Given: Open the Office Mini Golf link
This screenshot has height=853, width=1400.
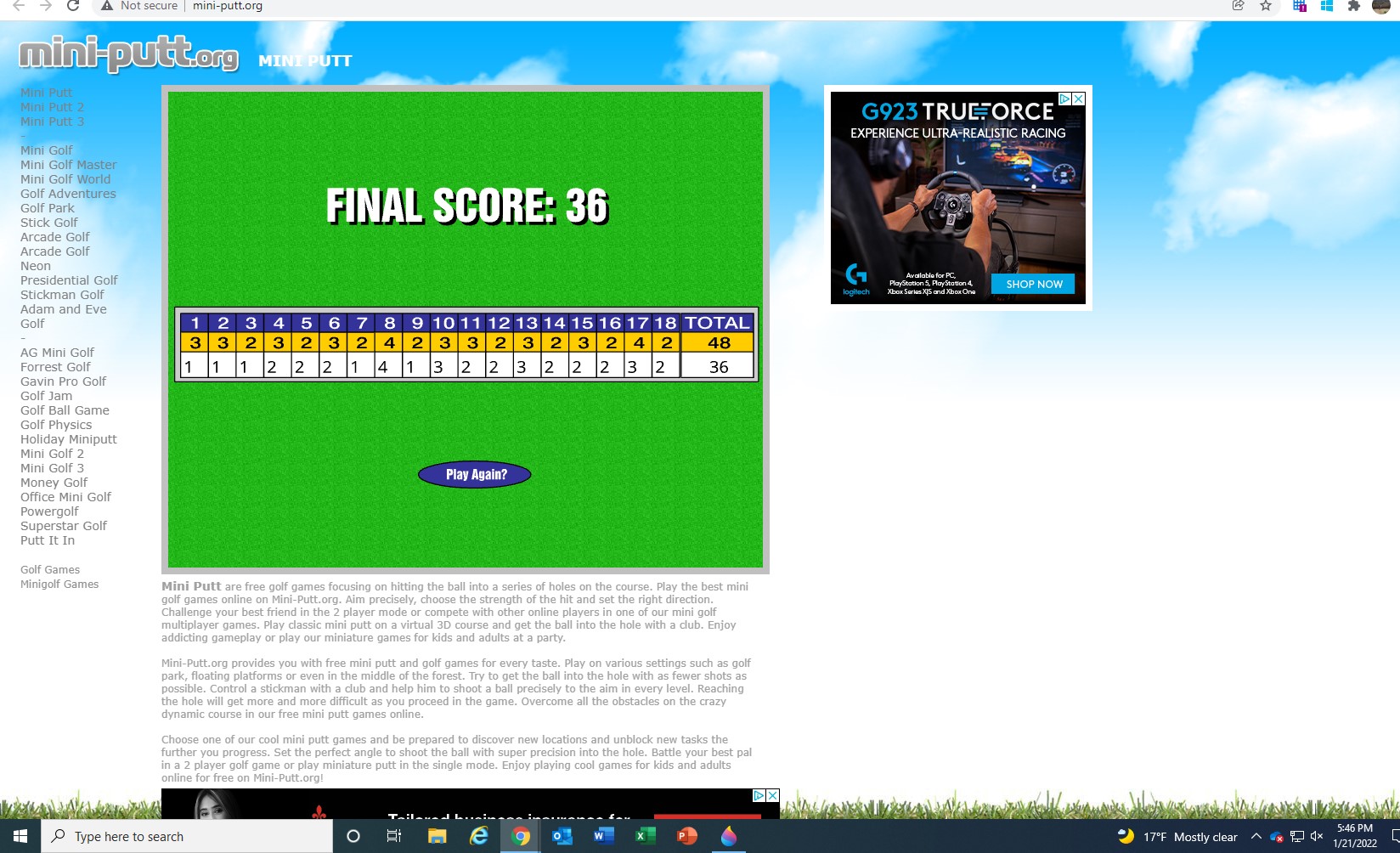Looking at the screenshot, I should [x=65, y=497].
